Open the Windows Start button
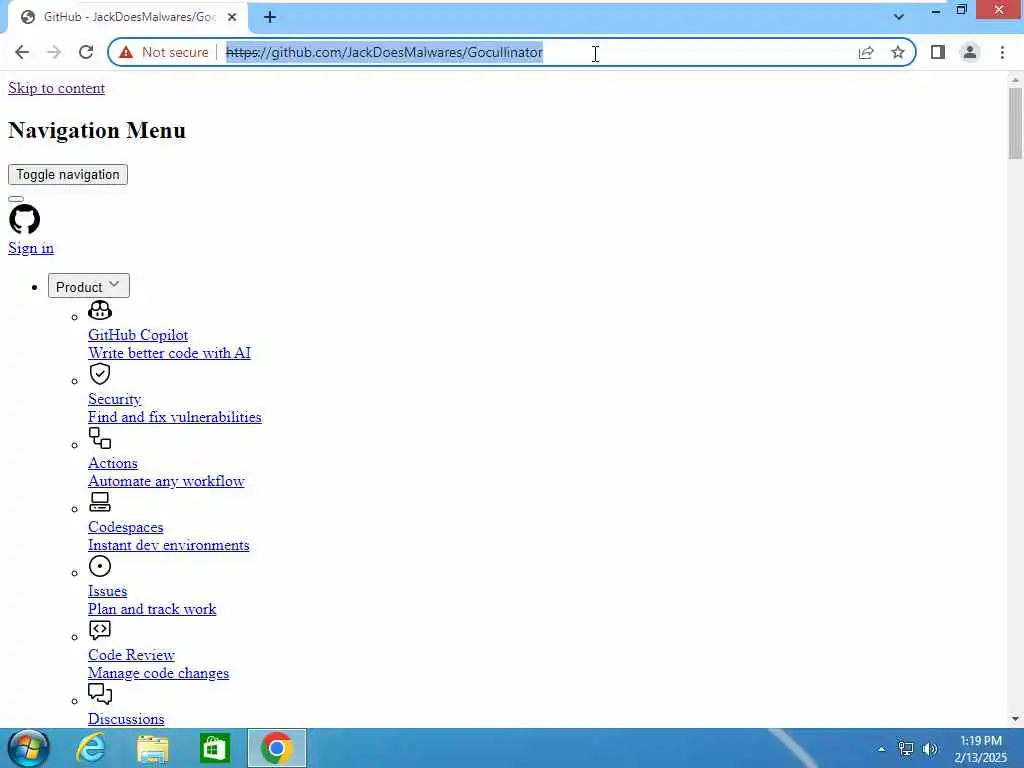 click(x=29, y=748)
